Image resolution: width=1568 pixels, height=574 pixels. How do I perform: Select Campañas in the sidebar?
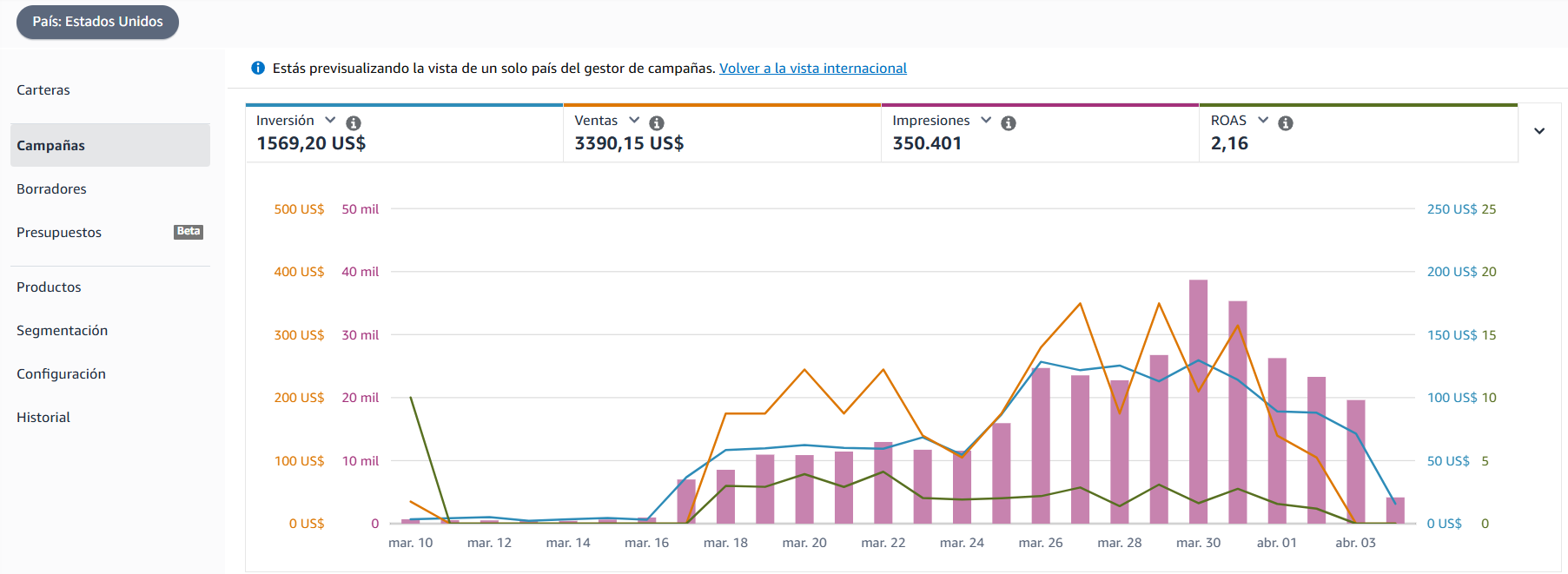(x=110, y=145)
